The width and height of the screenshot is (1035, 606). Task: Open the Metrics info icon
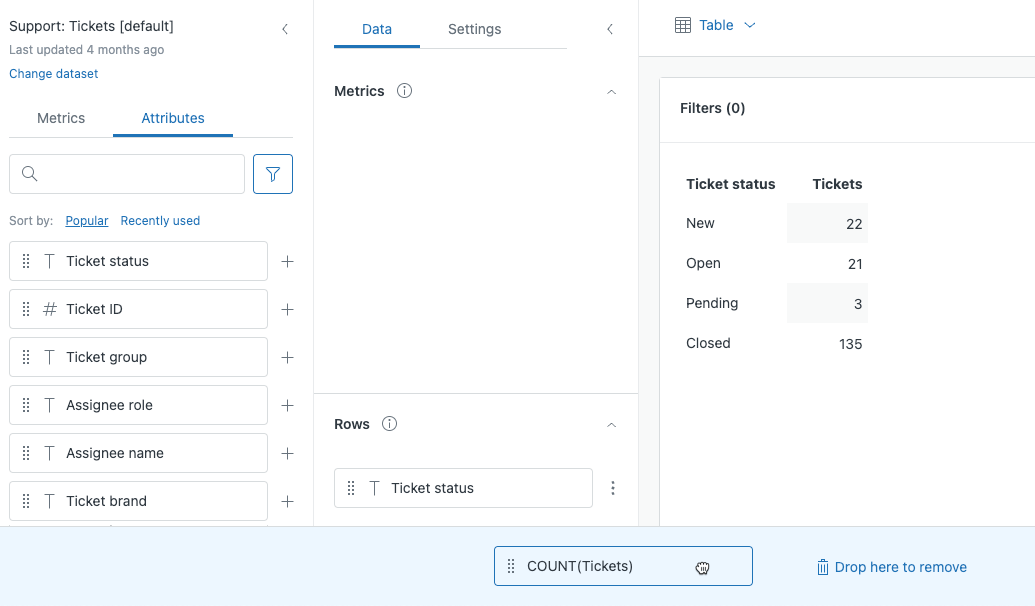404,91
